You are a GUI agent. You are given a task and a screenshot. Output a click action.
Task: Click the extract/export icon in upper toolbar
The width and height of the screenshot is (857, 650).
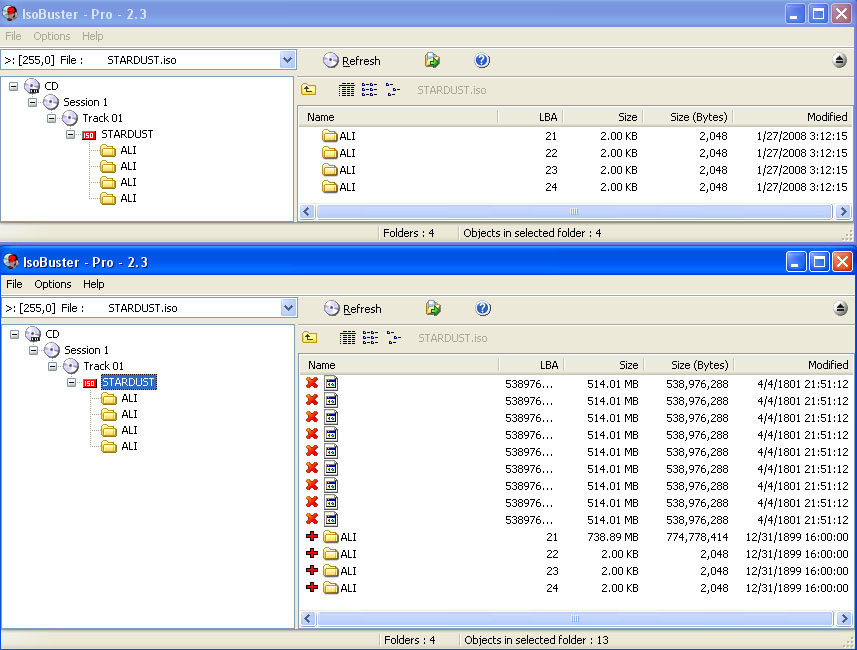tap(432, 60)
